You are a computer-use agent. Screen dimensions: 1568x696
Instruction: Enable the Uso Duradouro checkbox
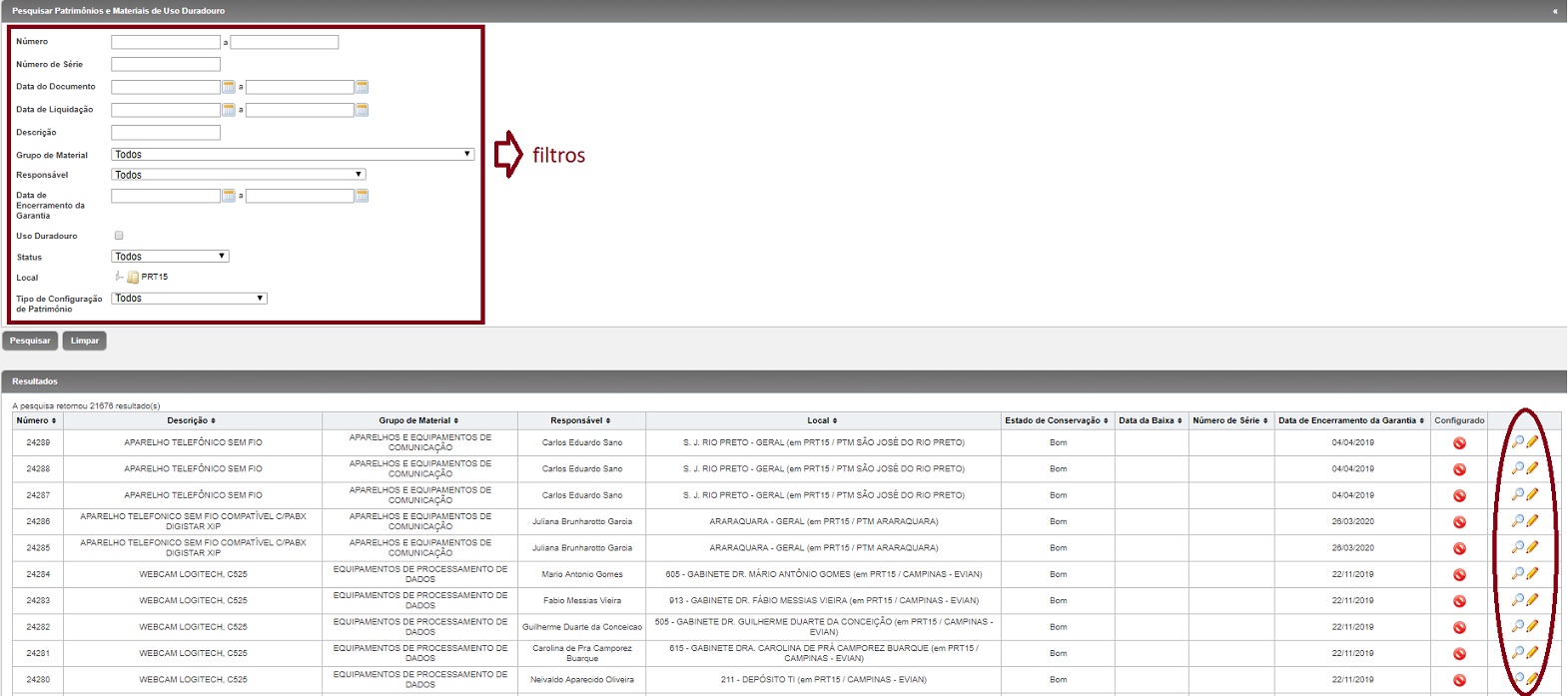[x=119, y=236]
